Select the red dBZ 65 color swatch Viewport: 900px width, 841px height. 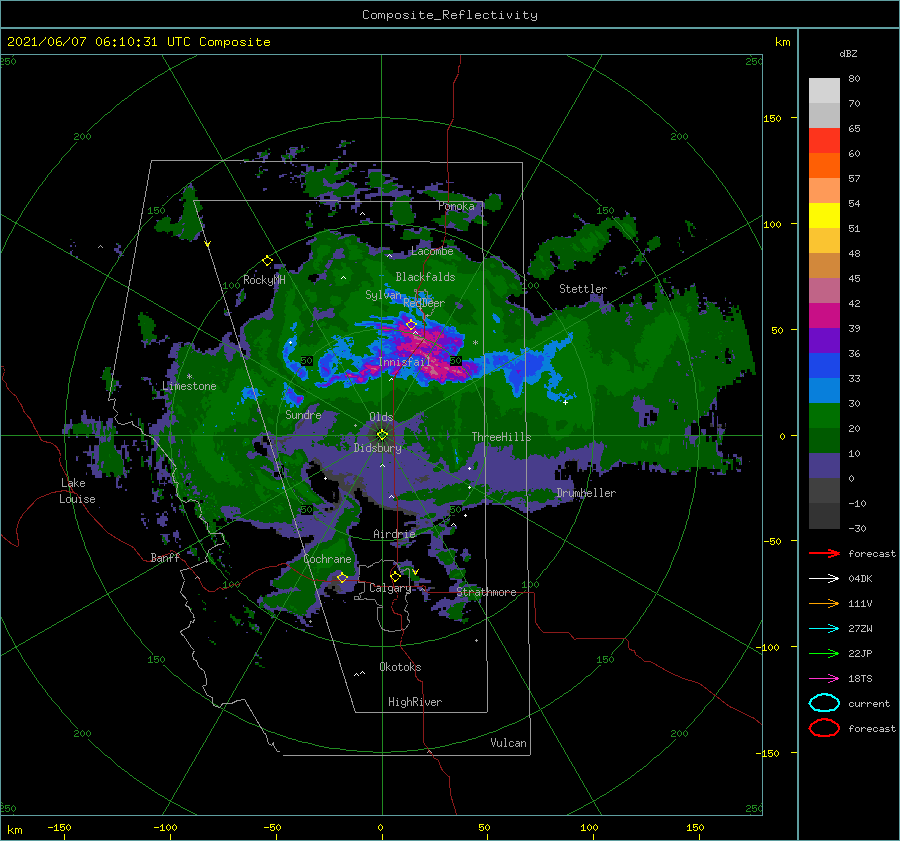click(824, 140)
